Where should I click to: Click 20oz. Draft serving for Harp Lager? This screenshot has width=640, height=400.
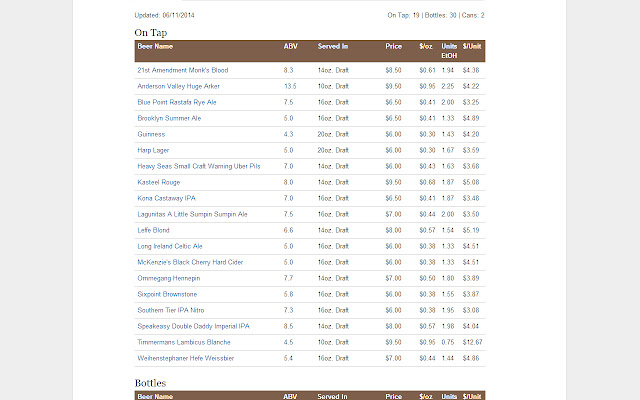click(x=333, y=150)
